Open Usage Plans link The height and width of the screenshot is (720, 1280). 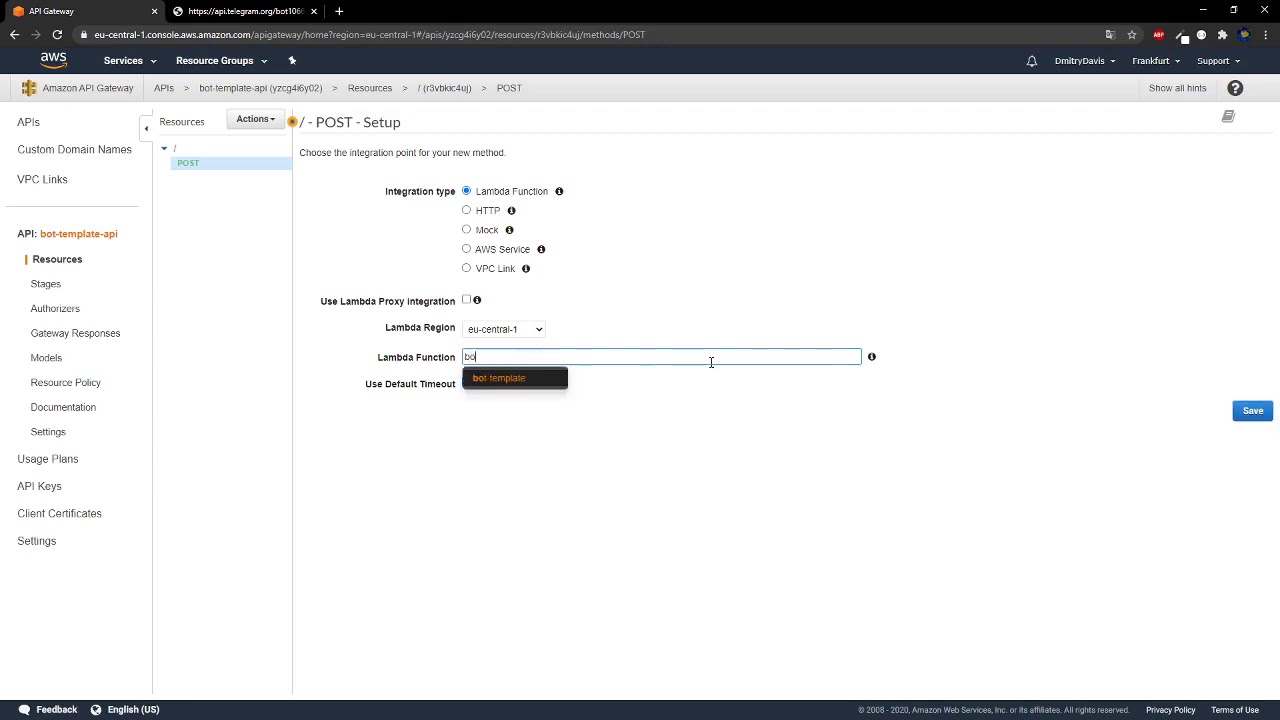pos(47,459)
